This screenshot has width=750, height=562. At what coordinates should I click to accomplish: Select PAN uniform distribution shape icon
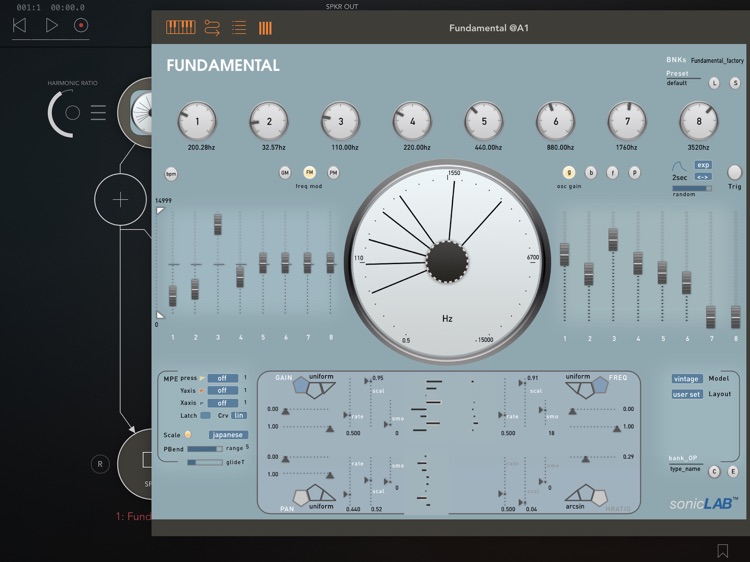[314, 495]
